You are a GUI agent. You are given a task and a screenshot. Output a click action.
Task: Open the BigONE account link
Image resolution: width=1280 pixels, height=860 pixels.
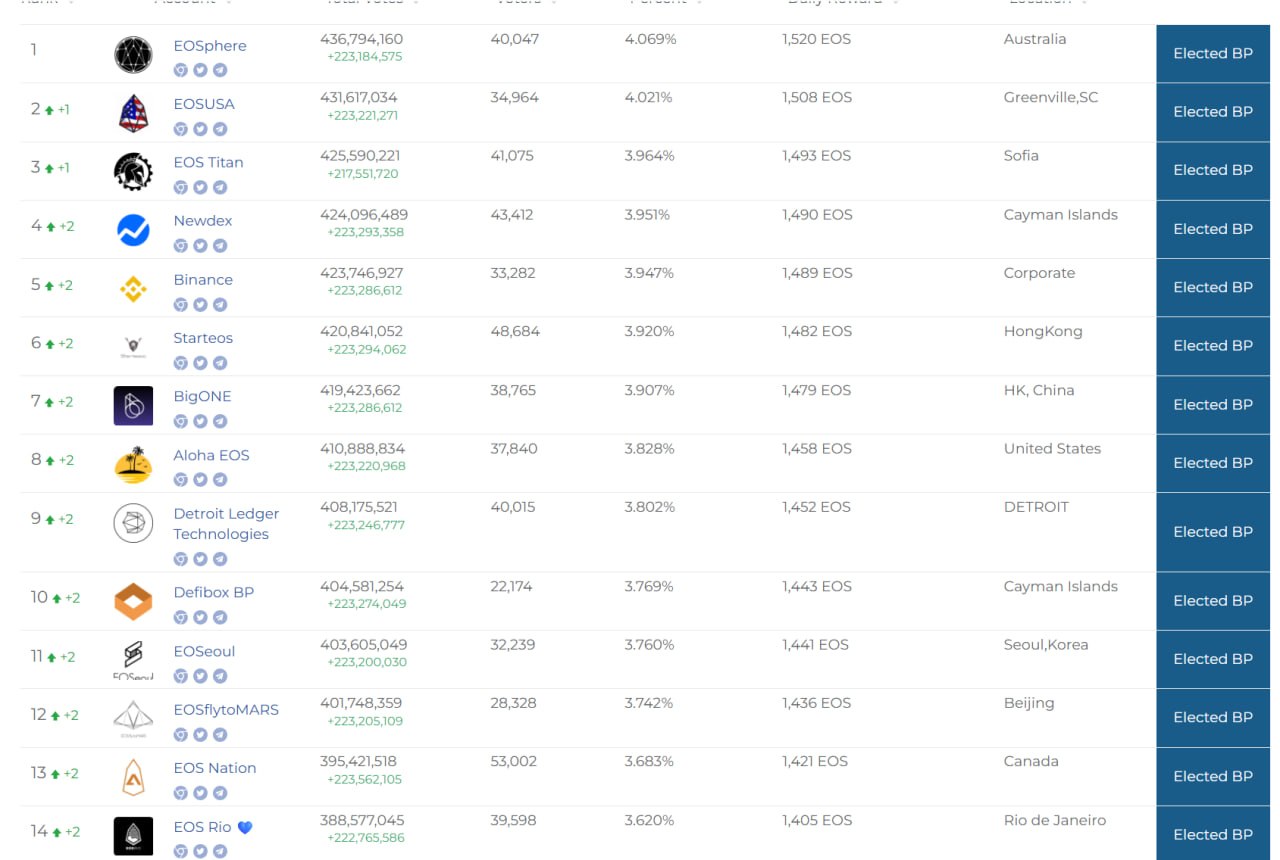click(x=202, y=396)
